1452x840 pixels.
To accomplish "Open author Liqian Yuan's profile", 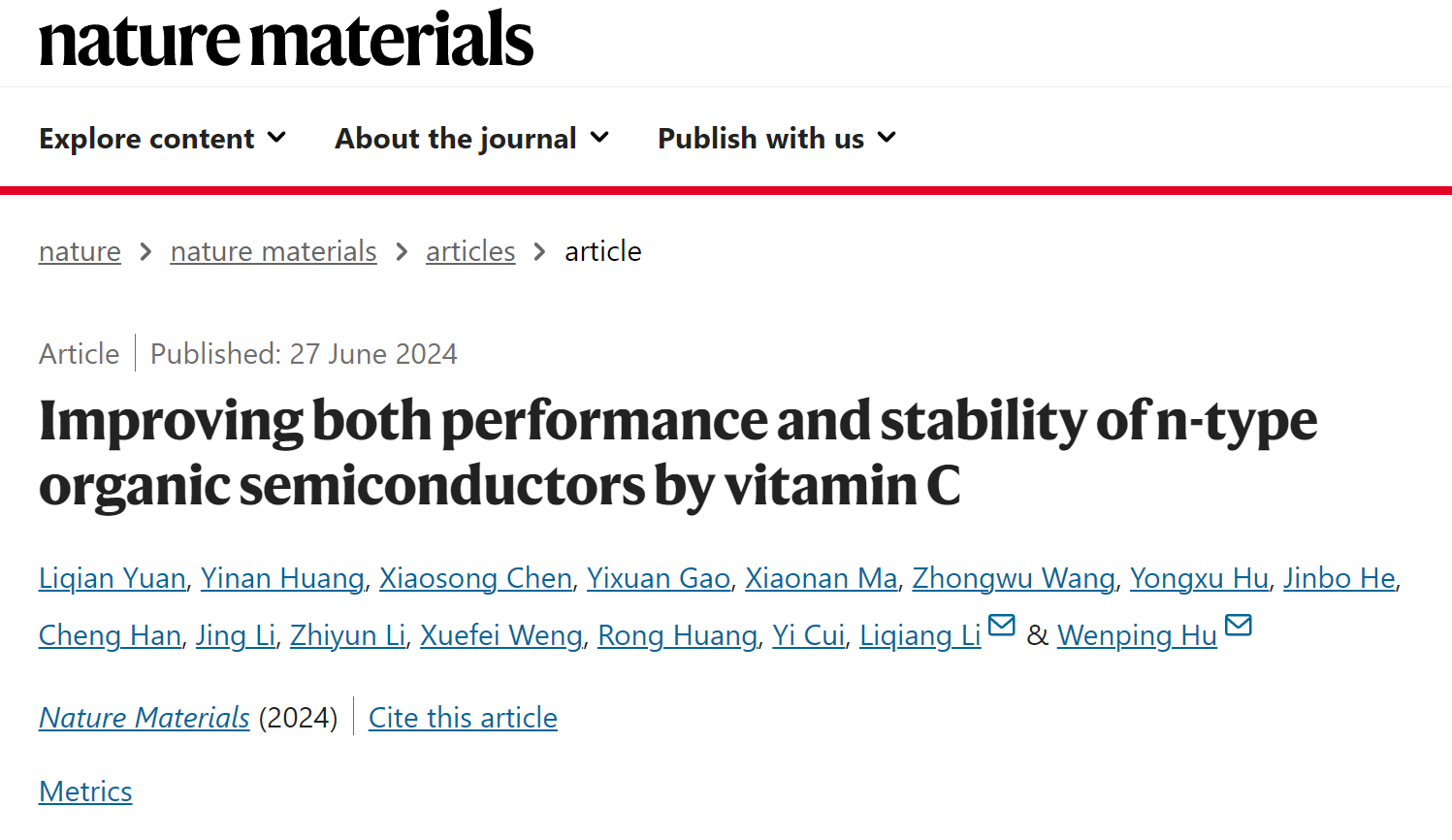I will (113, 578).
